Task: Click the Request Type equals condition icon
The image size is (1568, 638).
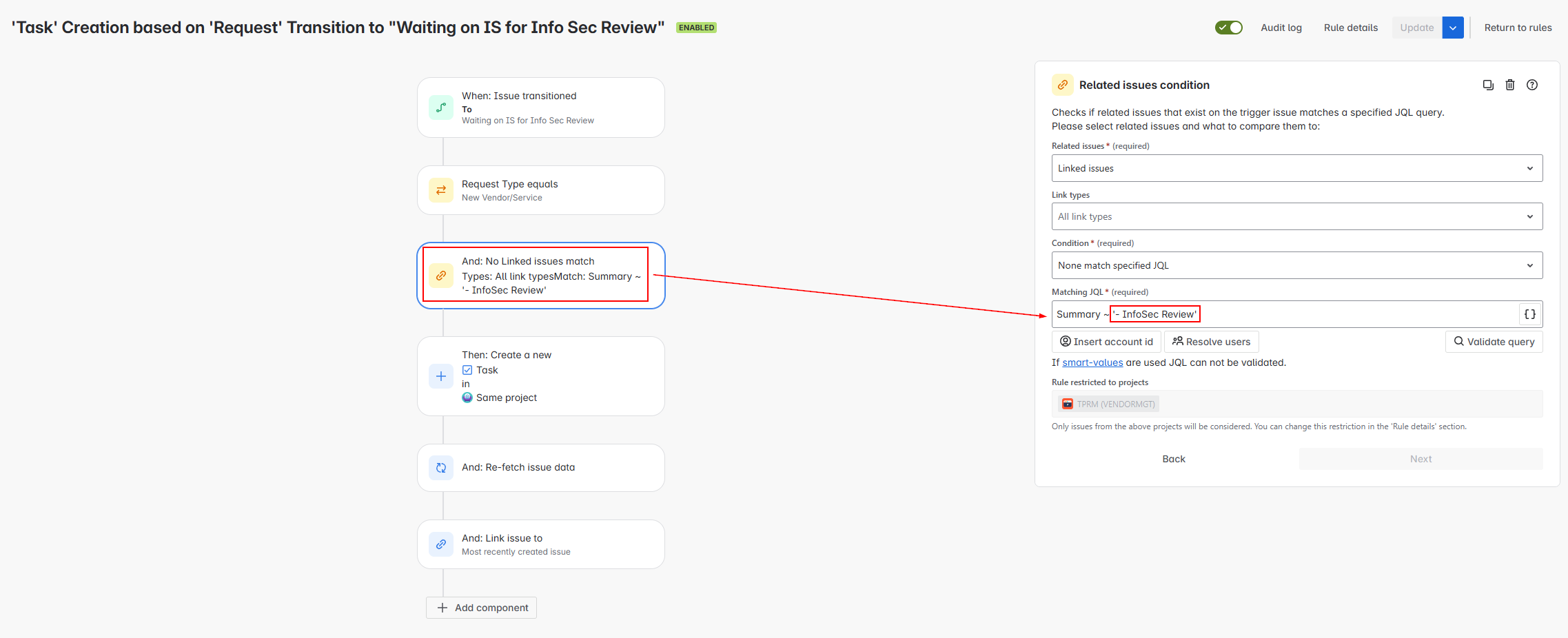Action: coord(441,190)
